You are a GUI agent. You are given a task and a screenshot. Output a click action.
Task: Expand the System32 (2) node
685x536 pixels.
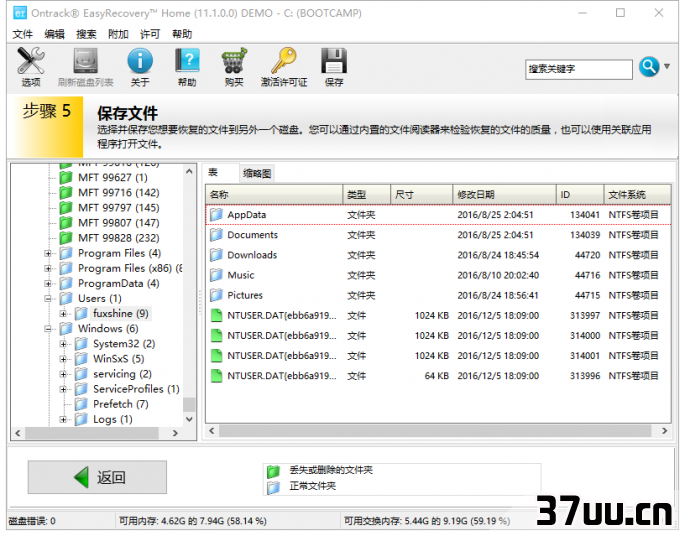click(63, 344)
